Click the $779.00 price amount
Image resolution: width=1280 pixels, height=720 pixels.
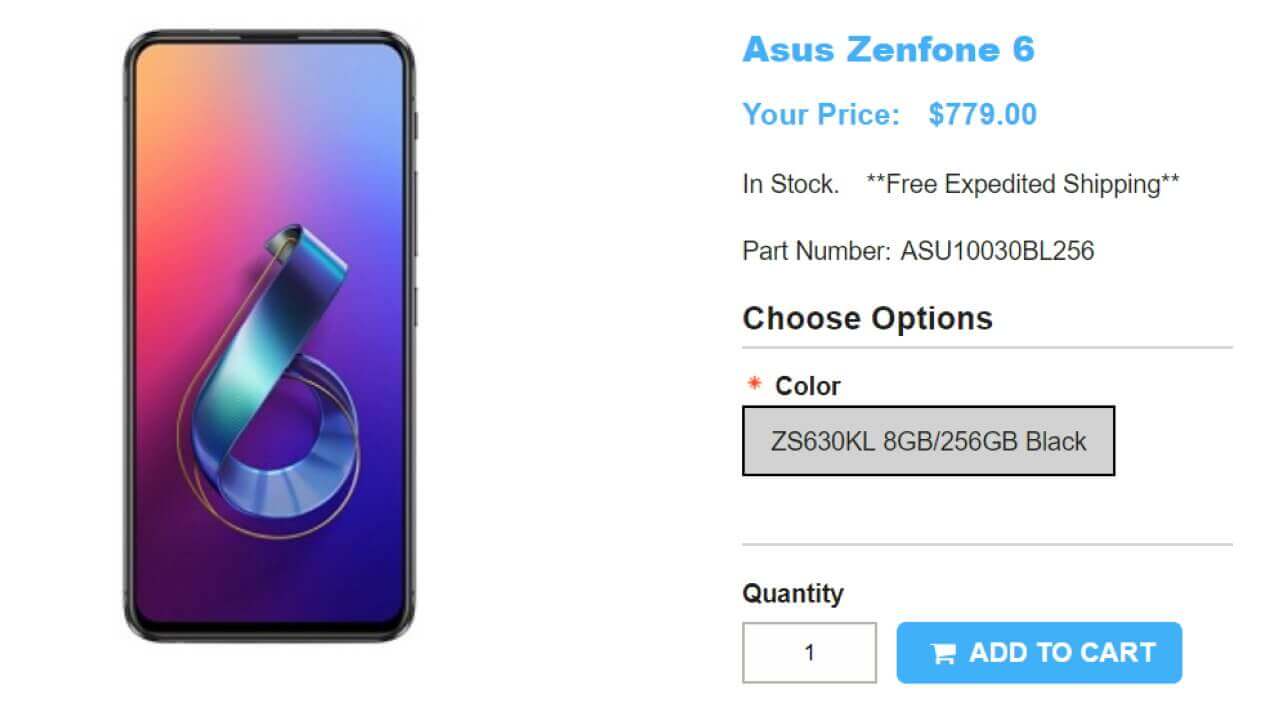coord(982,115)
